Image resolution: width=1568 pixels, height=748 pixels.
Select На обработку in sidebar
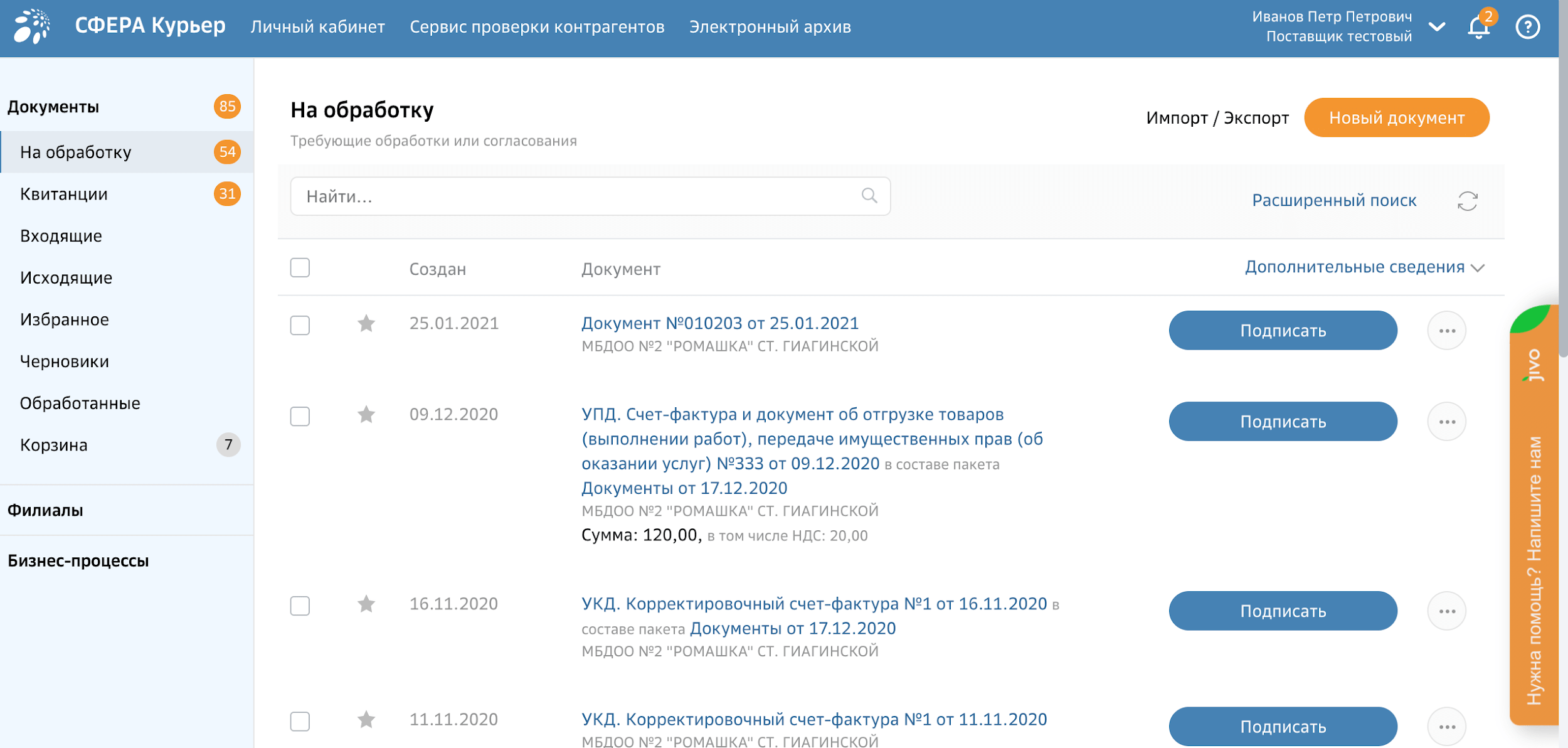(x=126, y=152)
